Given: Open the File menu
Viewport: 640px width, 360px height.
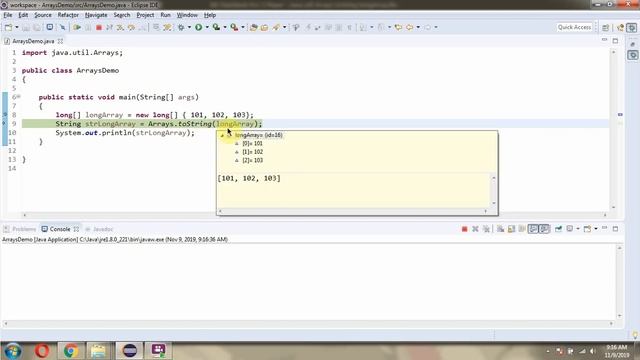Looking at the screenshot, I should point(8,15).
